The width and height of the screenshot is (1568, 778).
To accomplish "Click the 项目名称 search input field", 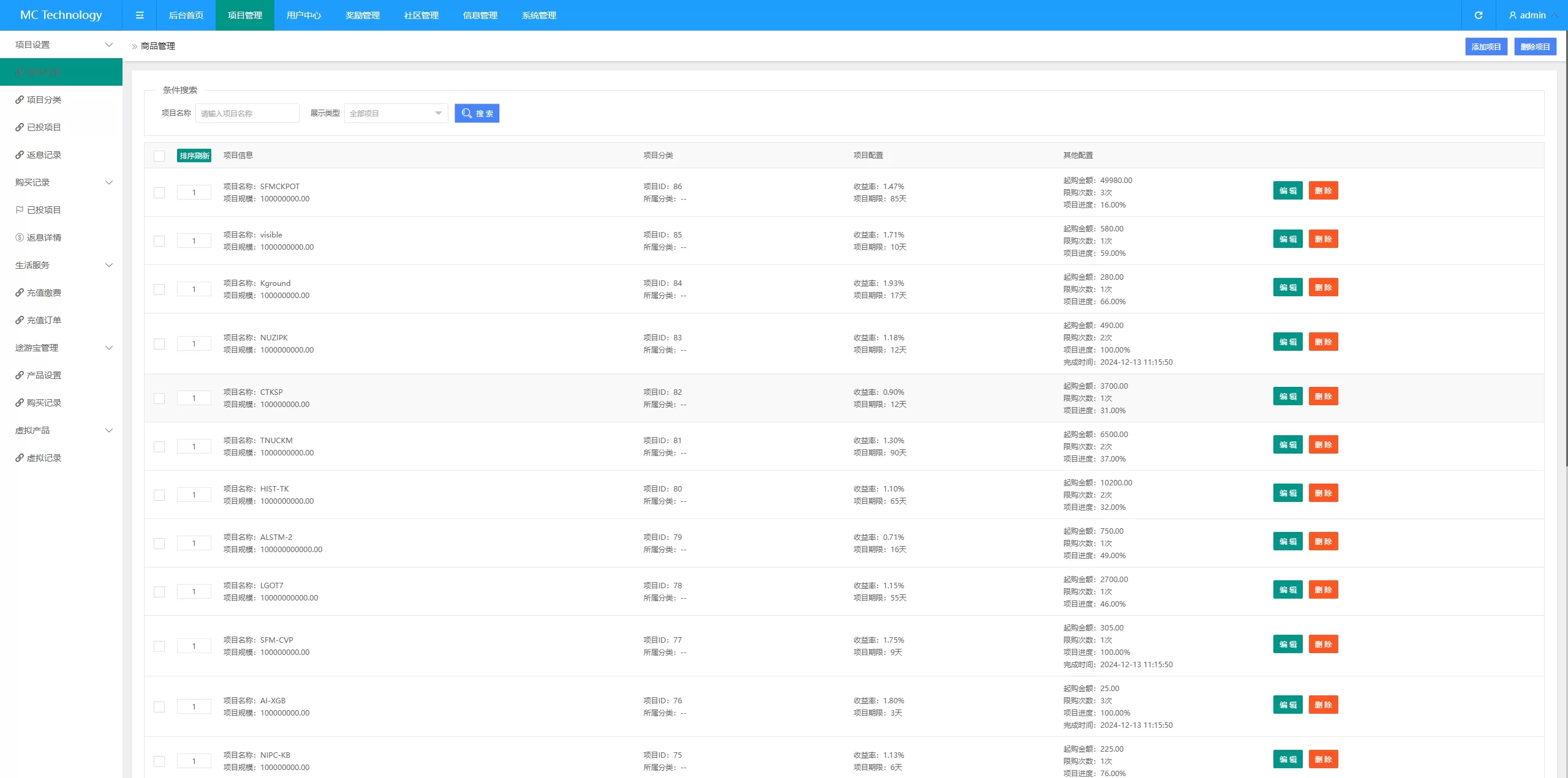I will [x=247, y=113].
